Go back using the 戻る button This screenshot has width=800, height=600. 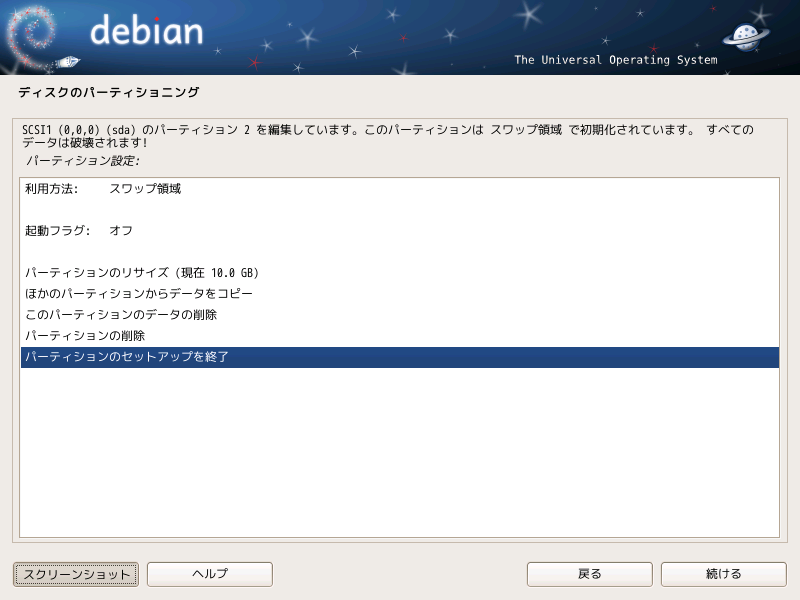589,574
